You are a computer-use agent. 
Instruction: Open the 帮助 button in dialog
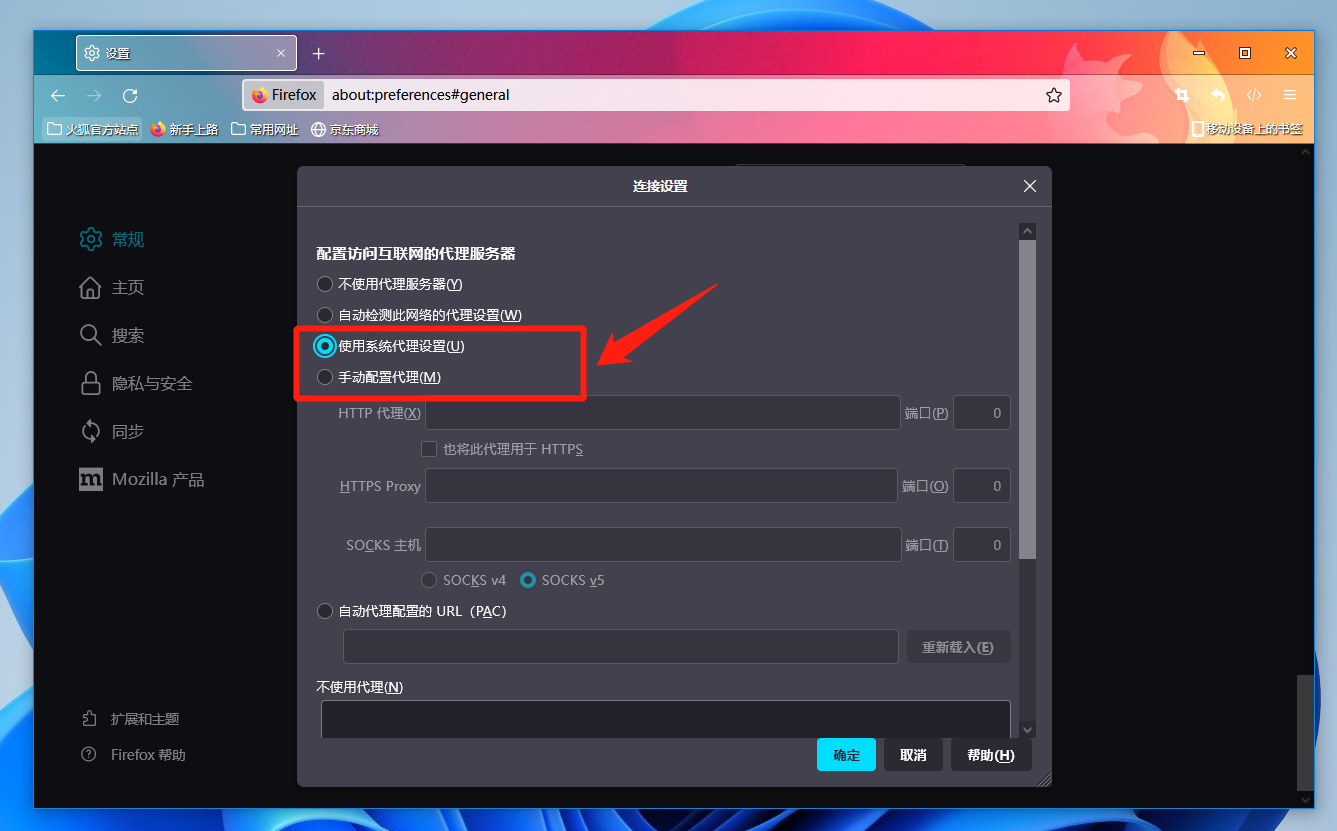(991, 755)
